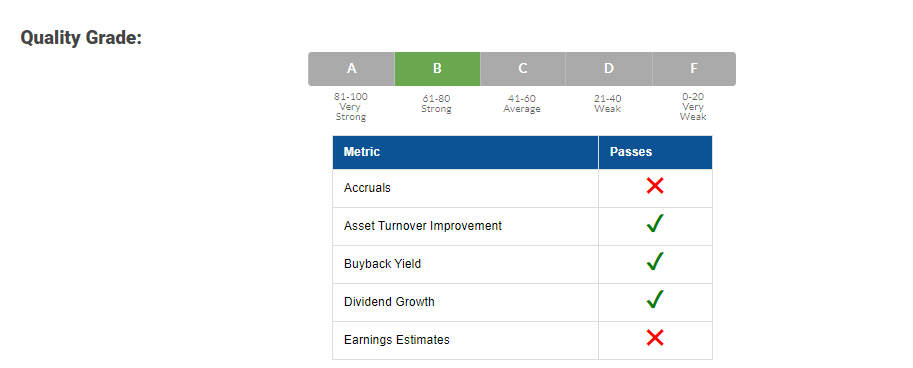Image resolution: width=913 pixels, height=368 pixels.
Task: Select the highlighted green B grade segment
Action: point(437,69)
